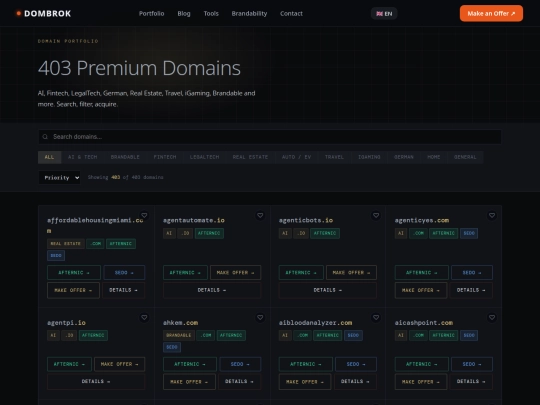Open Brandability in the navigation

click(249, 13)
